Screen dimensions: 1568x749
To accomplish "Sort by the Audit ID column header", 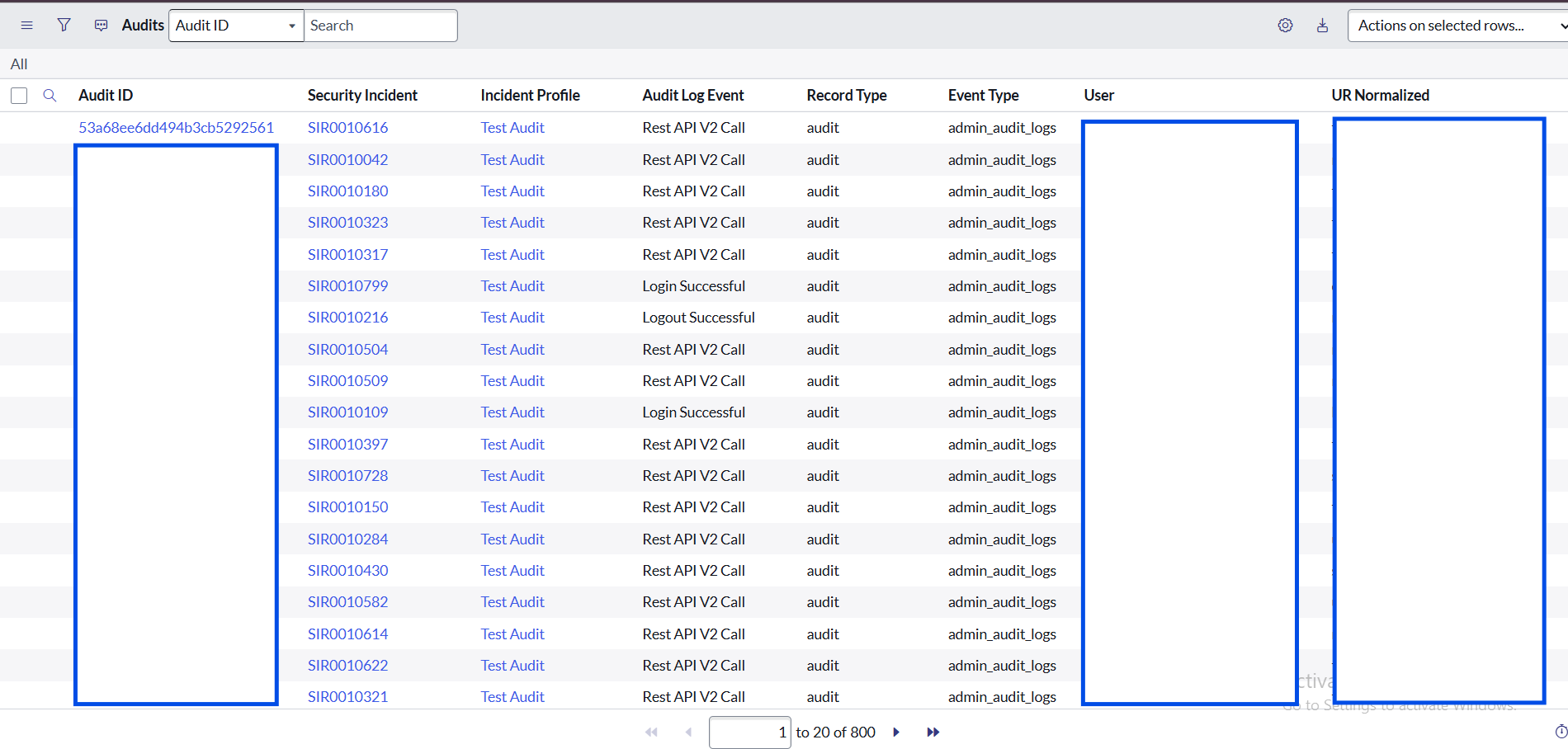I will [x=106, y=96].
